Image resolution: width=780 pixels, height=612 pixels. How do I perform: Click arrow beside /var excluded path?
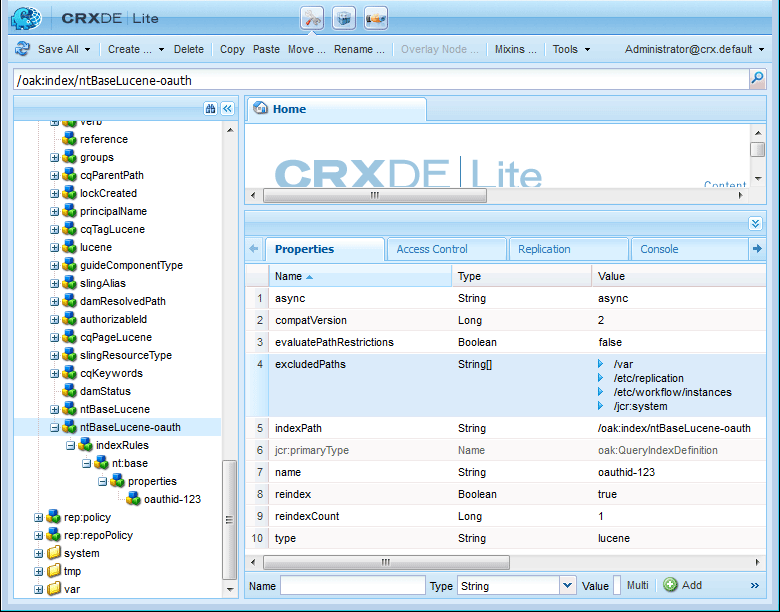click(x=601, y=364)
